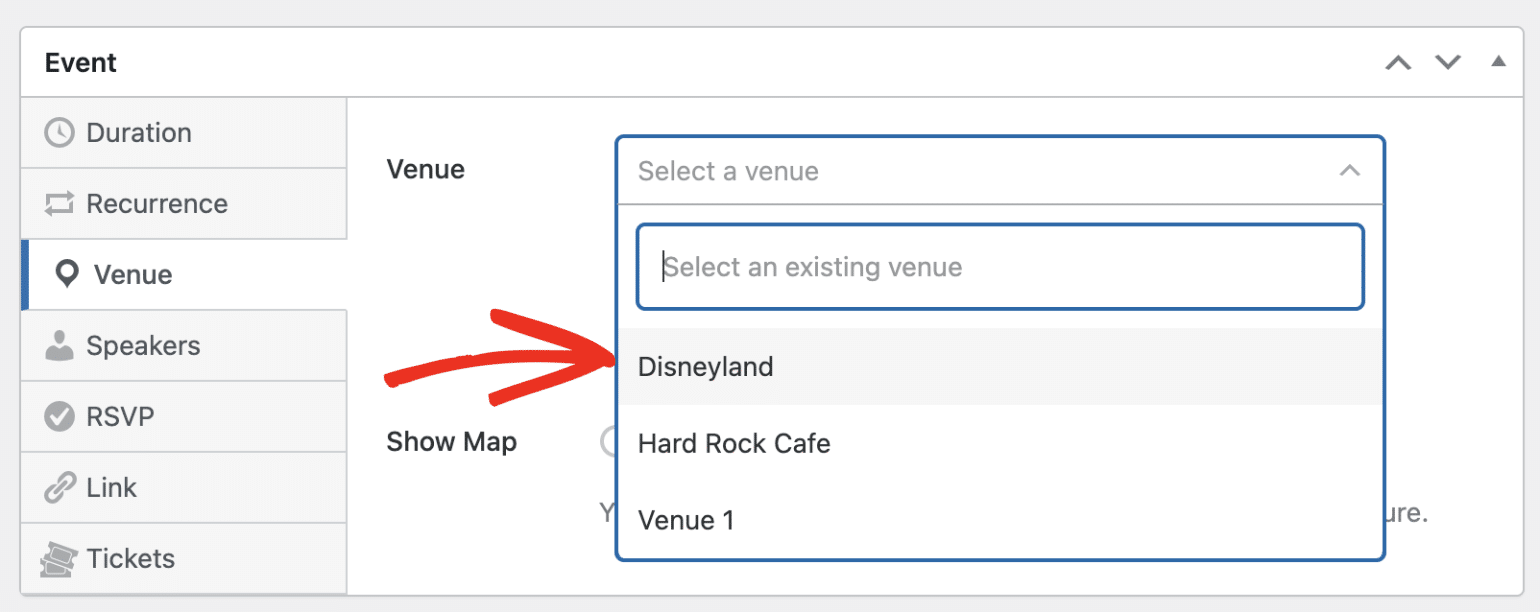Viewport: 1540px width, 612px height.
Task: Toggle the Show Map radio option
Action: pos(608,442)
